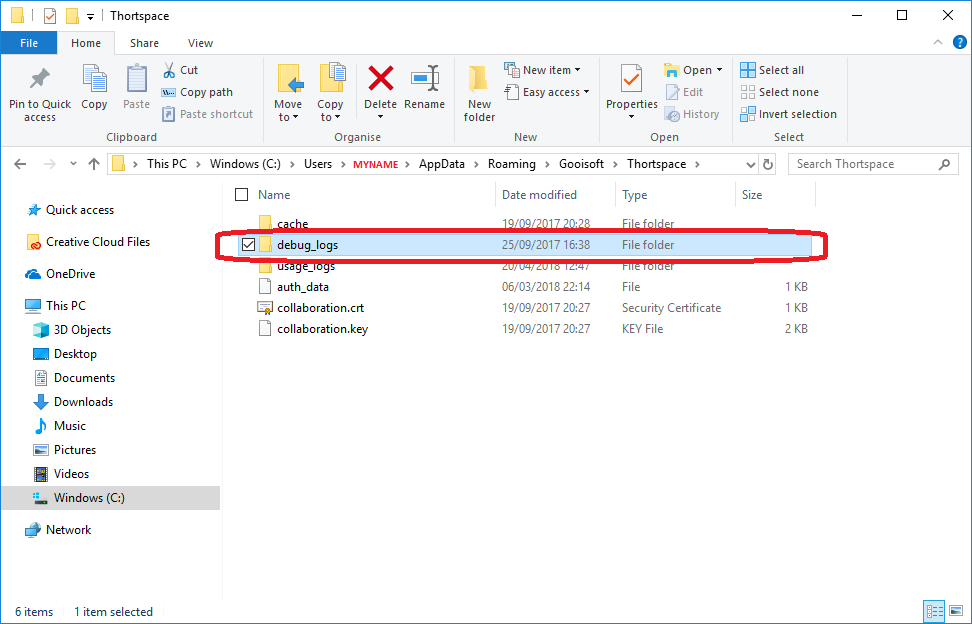This screenshot has width=972, height=624.
Task: Expand the Delete options arrow
Action: coord(381,116)
